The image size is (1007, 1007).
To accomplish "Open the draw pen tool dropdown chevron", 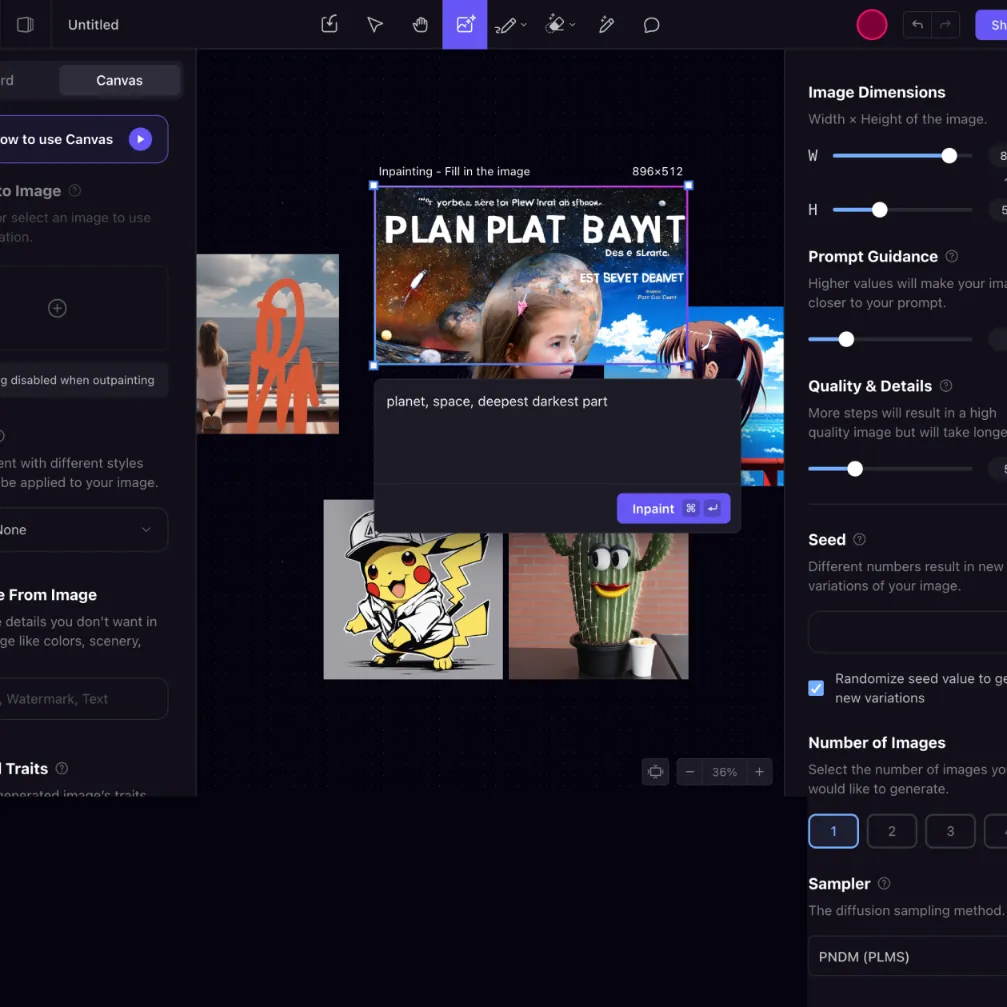I will (x=524, y=26).
